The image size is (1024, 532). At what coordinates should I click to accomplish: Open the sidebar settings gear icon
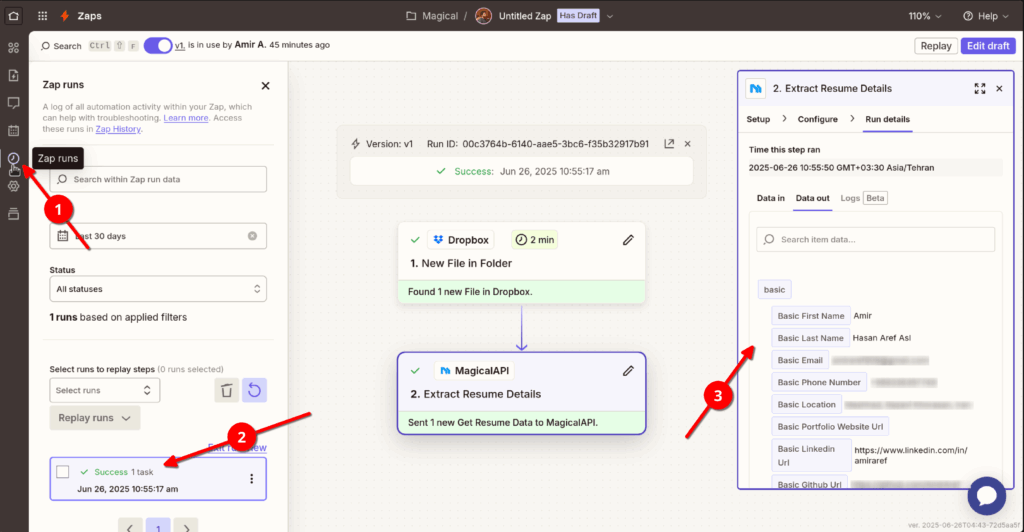[13, 187]
